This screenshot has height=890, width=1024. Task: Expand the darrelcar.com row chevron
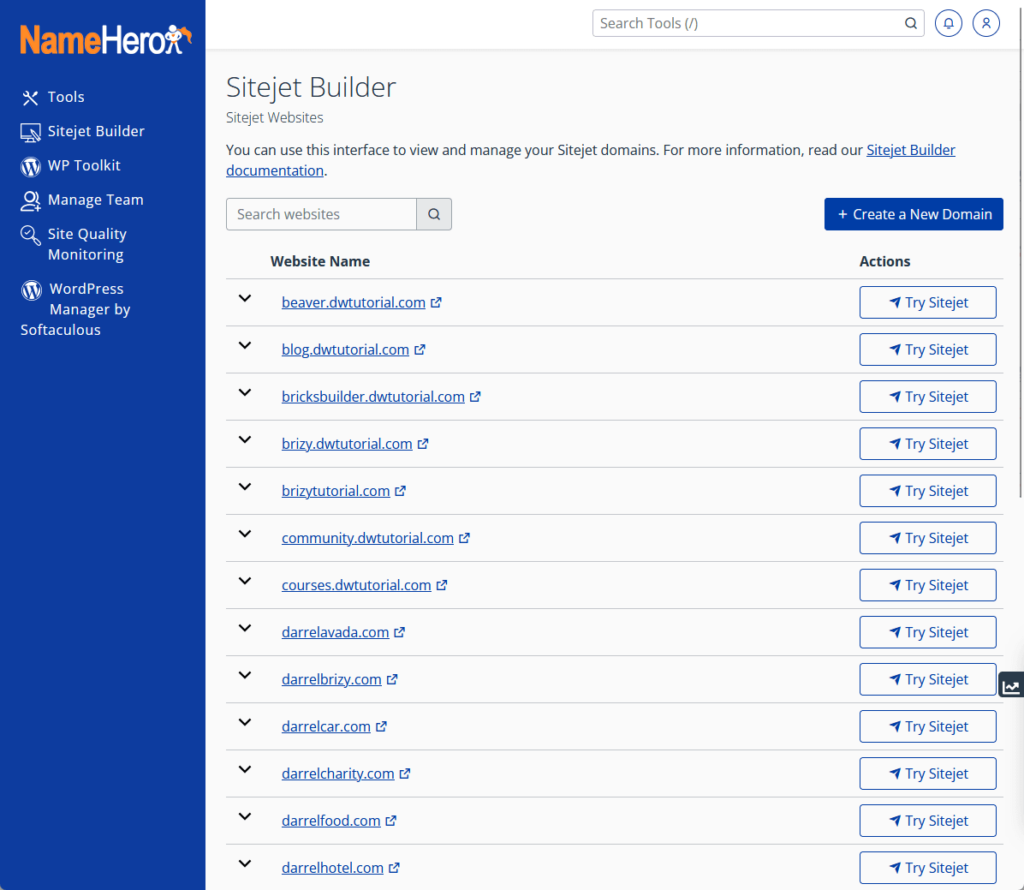(245, 722)
